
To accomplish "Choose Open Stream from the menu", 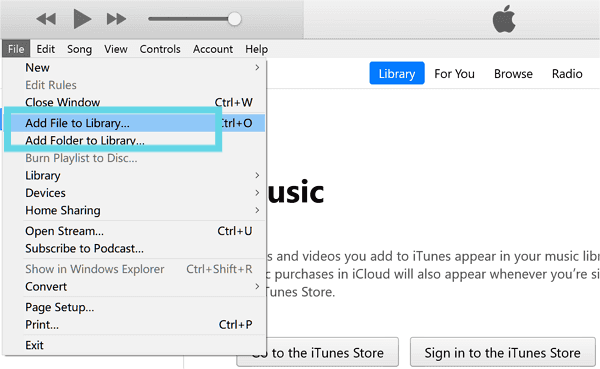I will point(134,231).
